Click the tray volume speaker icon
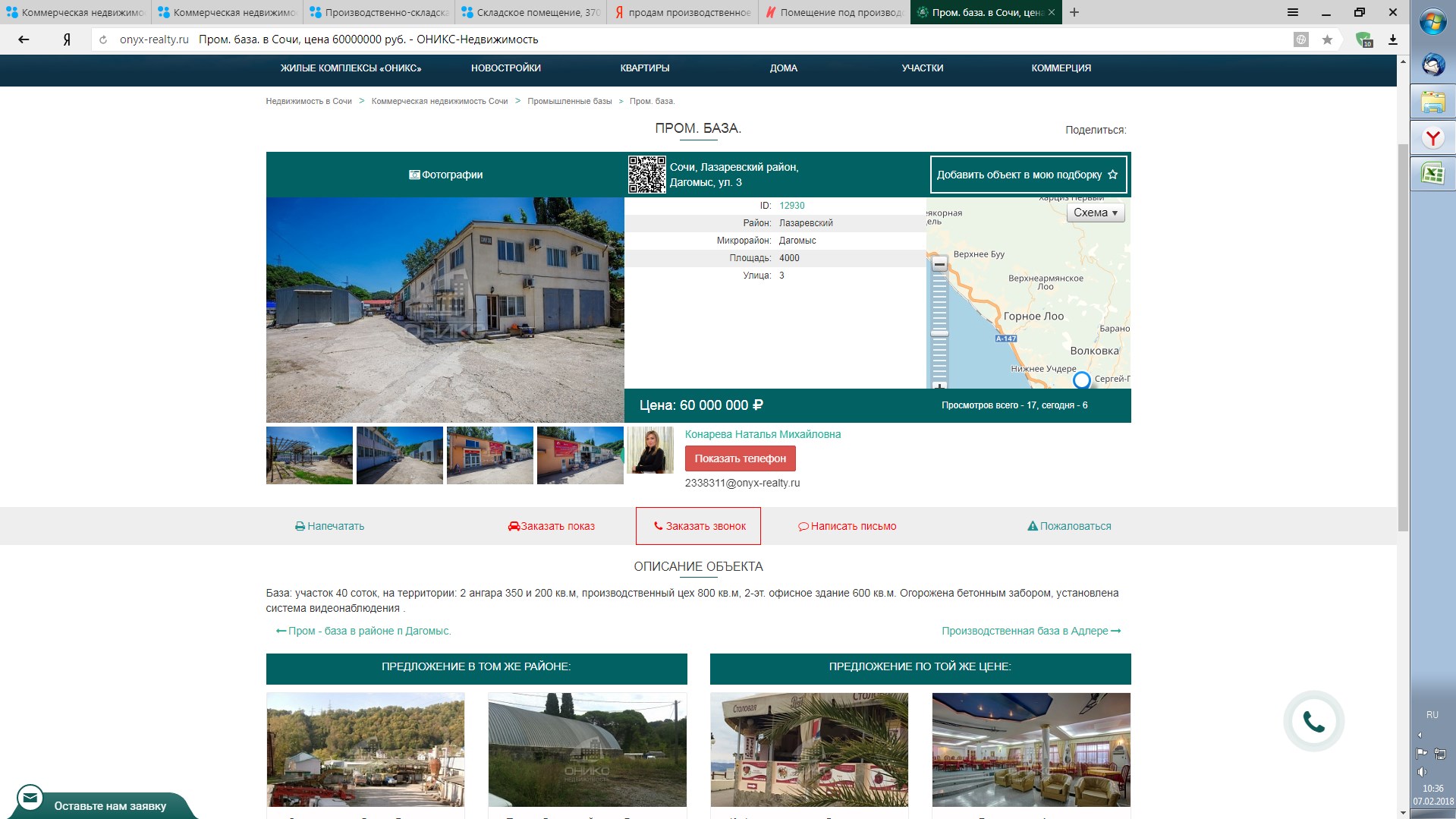The height and width of the screenshot is (819, 1456). point(1422,772)
